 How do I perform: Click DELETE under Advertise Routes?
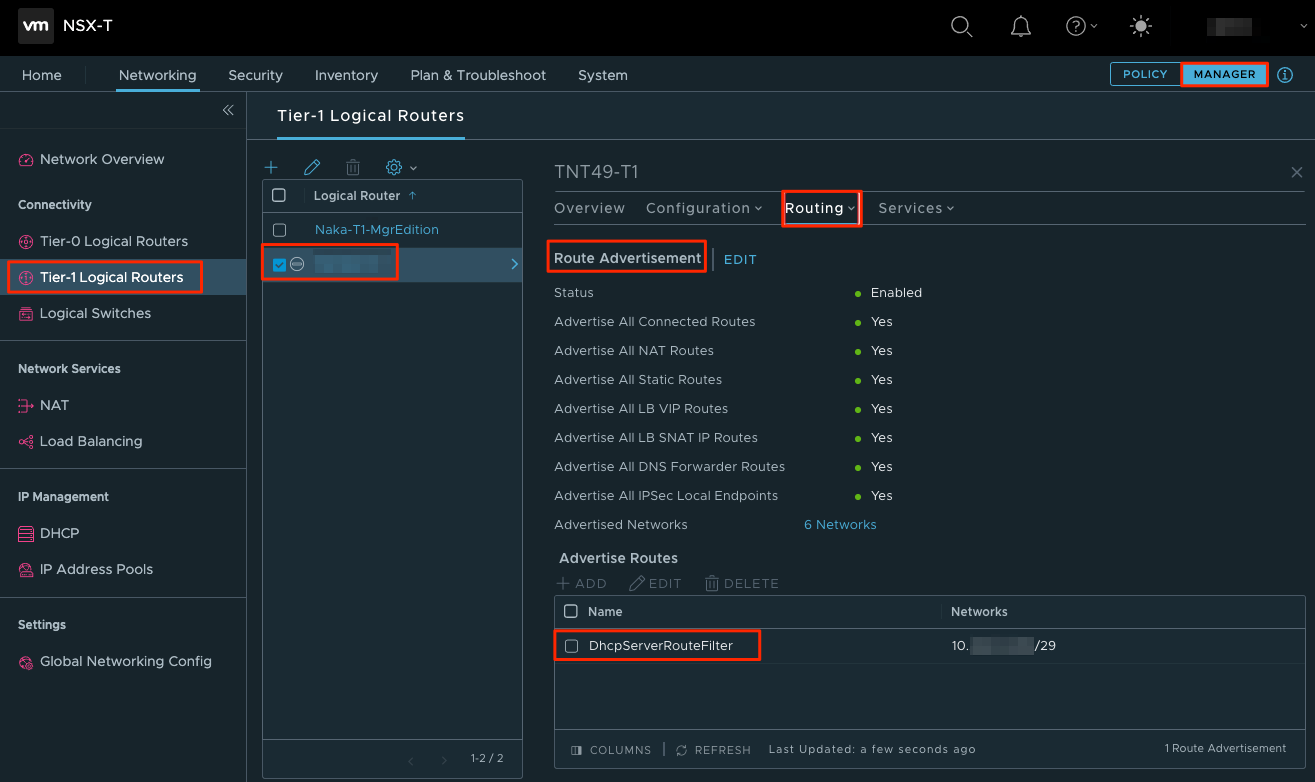pyautogui.click(x=741, y=583)
